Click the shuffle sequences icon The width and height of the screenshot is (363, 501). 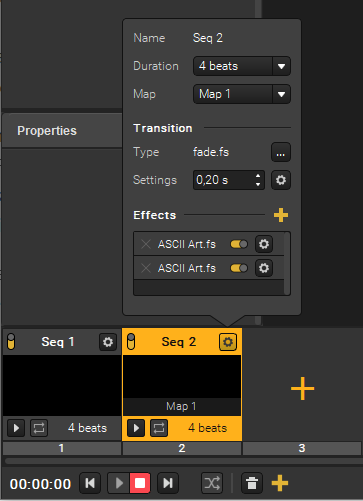coord(212,483)
